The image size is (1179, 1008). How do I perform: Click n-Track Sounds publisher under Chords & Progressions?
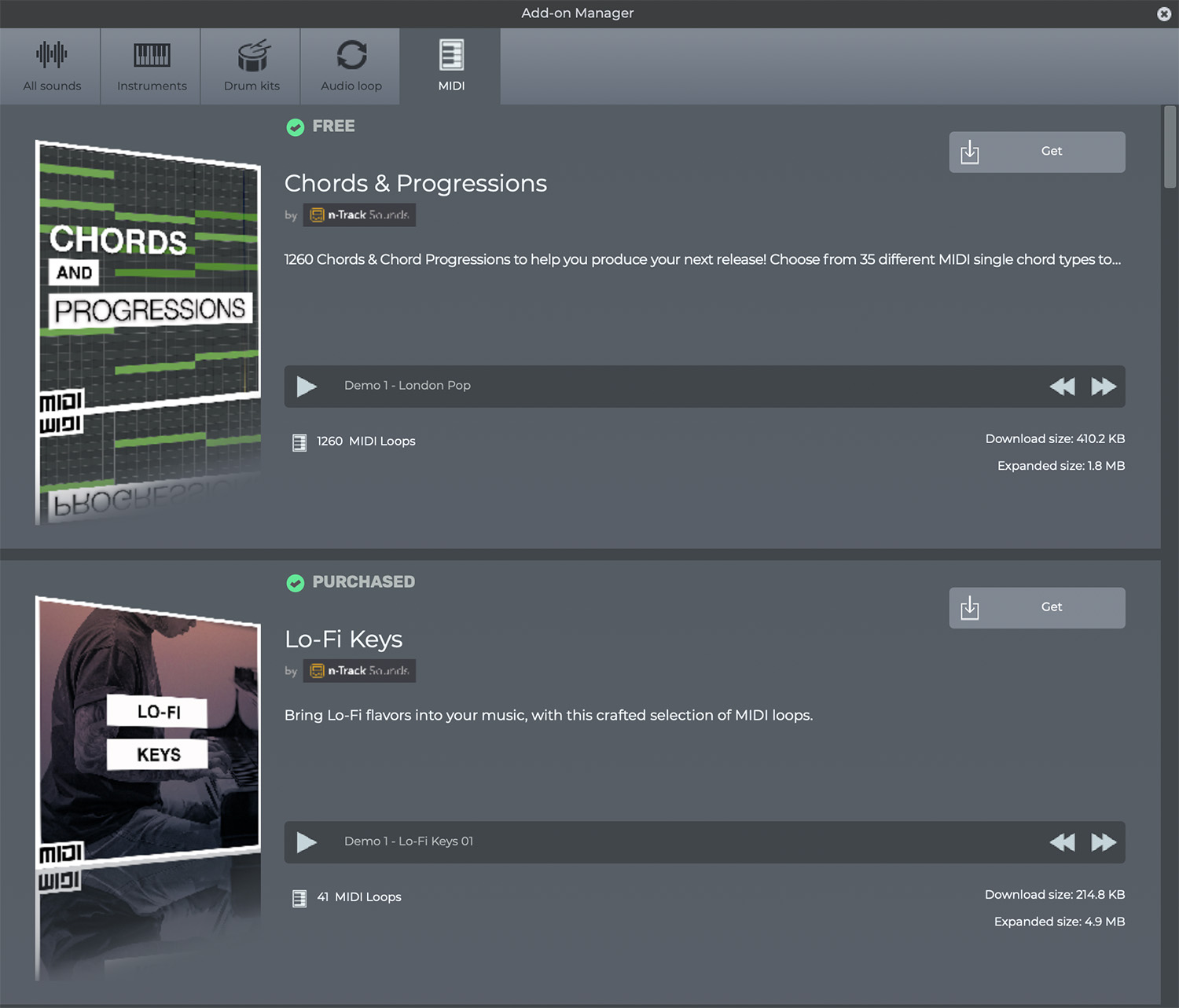(359, 215)
